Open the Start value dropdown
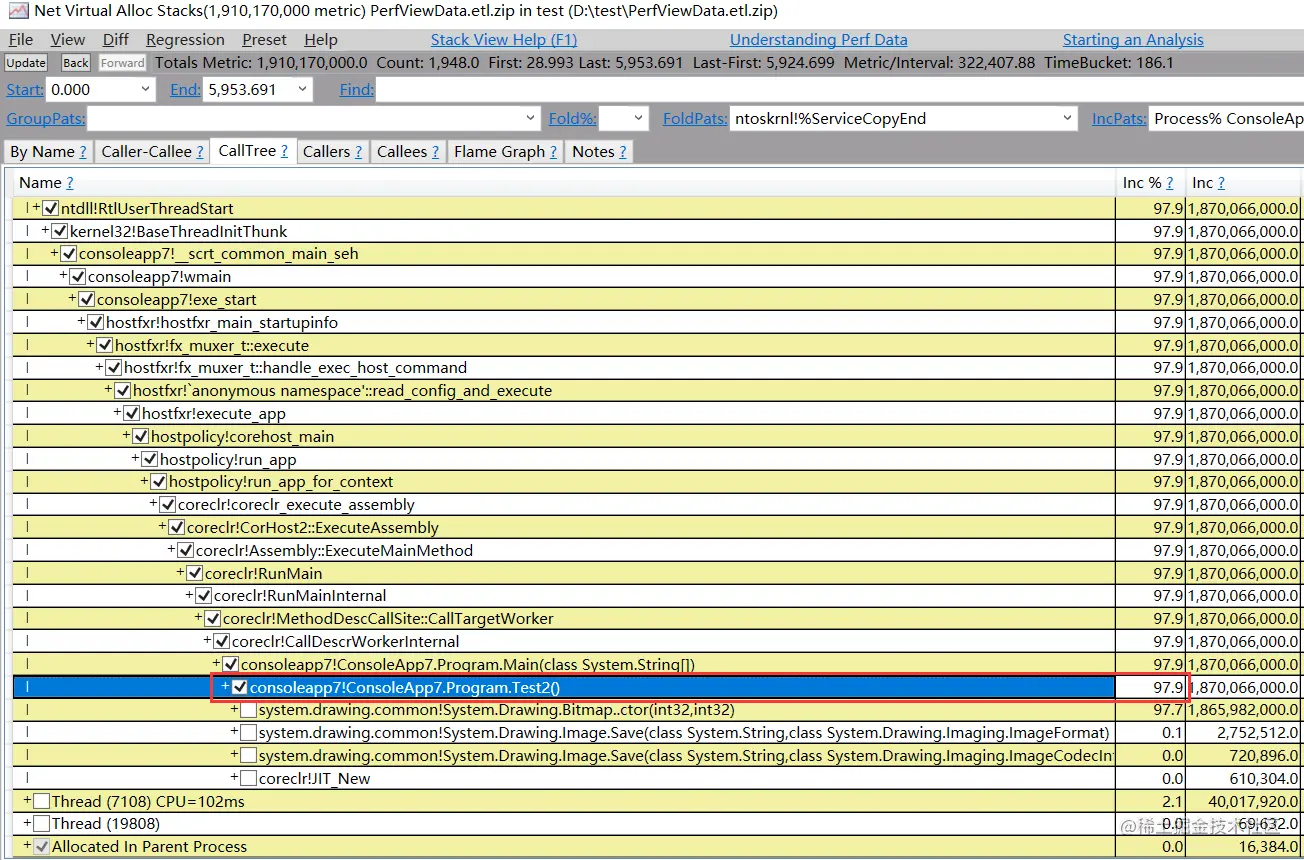Viewport: 1304px width, 860px height. click(x=146, y=90)
